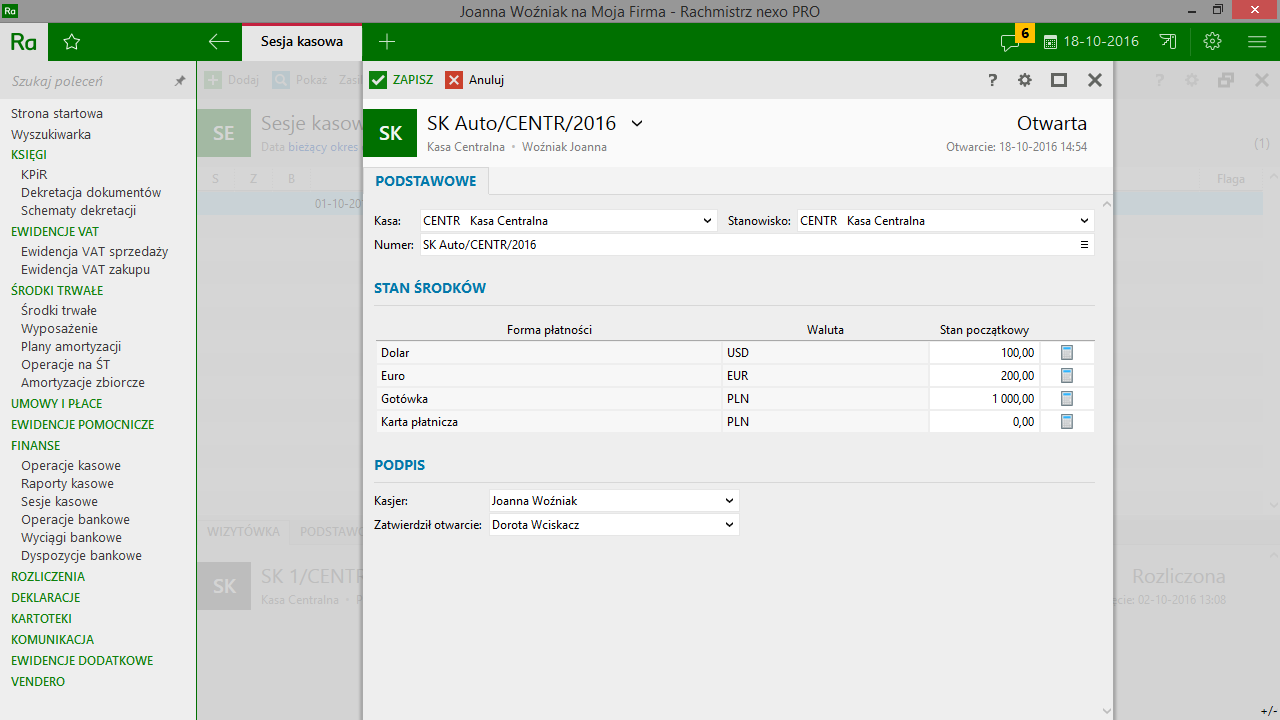Pin the command search panel
The image size is (1280, 720).
180,81
